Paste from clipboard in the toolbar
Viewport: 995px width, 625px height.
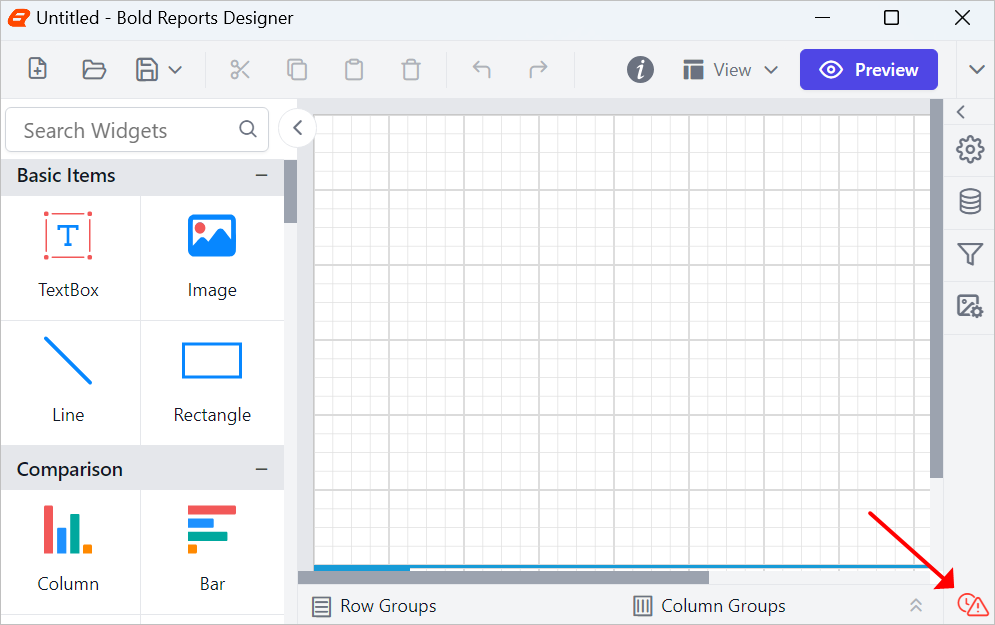354,69
